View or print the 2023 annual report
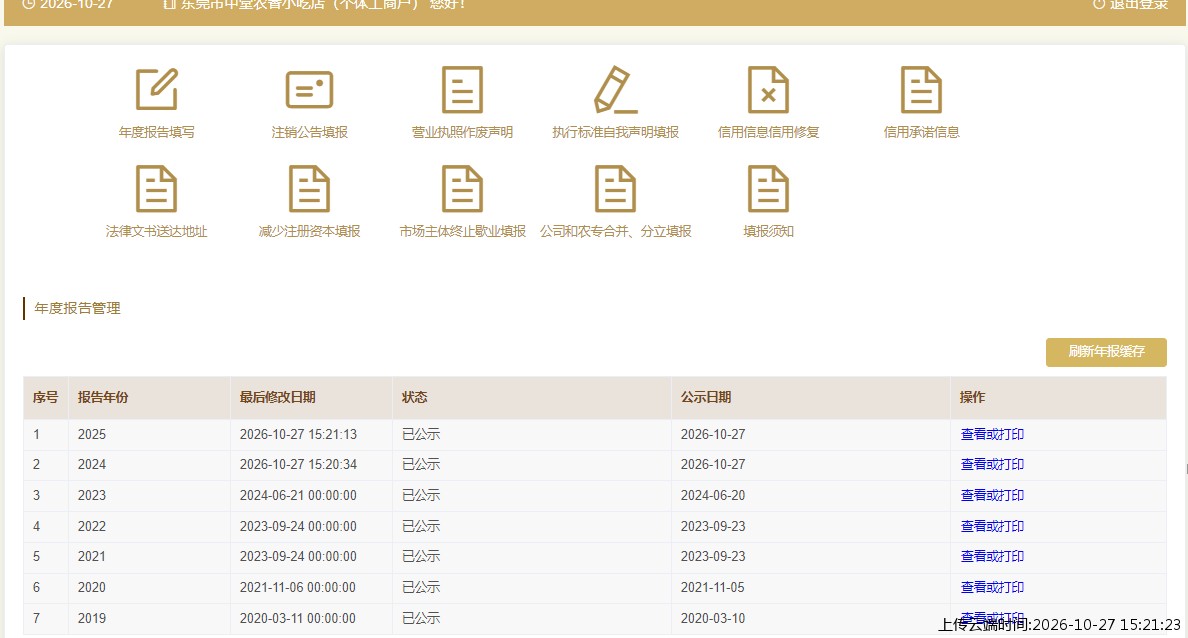This screenshot has height=638, width=1188. [x=992, y=496]
